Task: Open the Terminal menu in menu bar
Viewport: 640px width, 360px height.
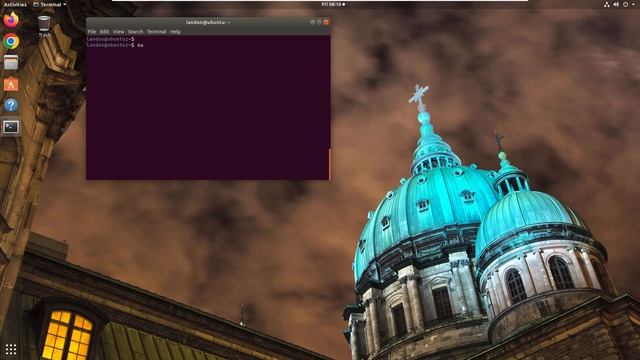Action: 156,31
